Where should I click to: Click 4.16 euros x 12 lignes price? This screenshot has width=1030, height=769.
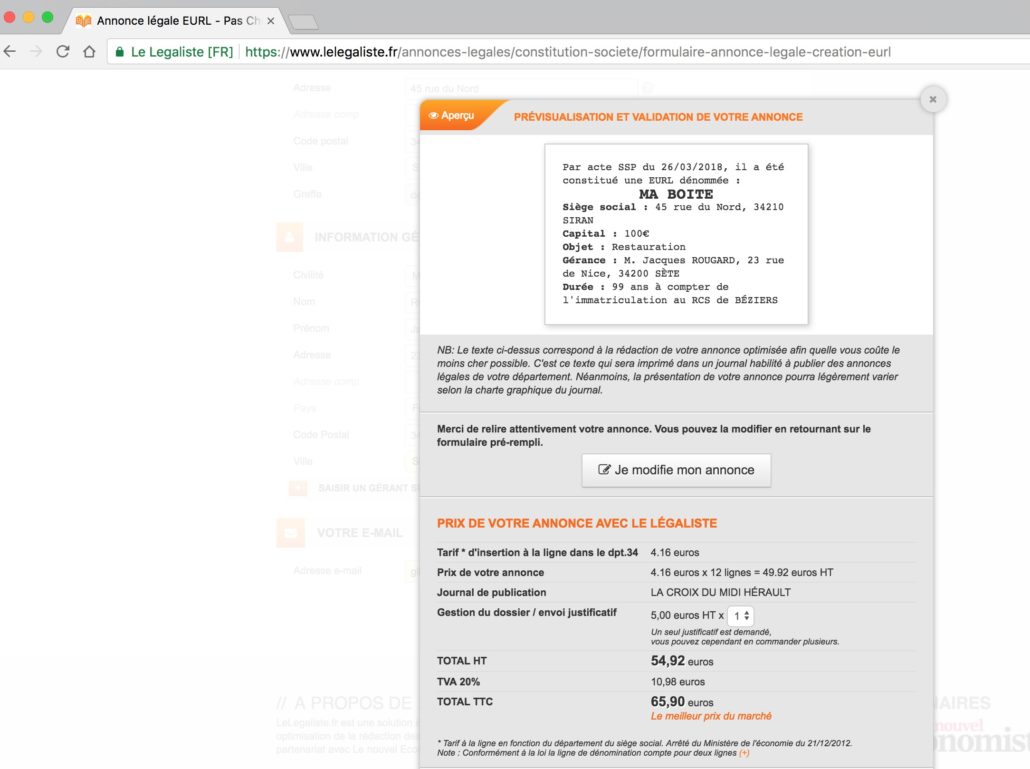pyautogui.click(x=742, y=573)
